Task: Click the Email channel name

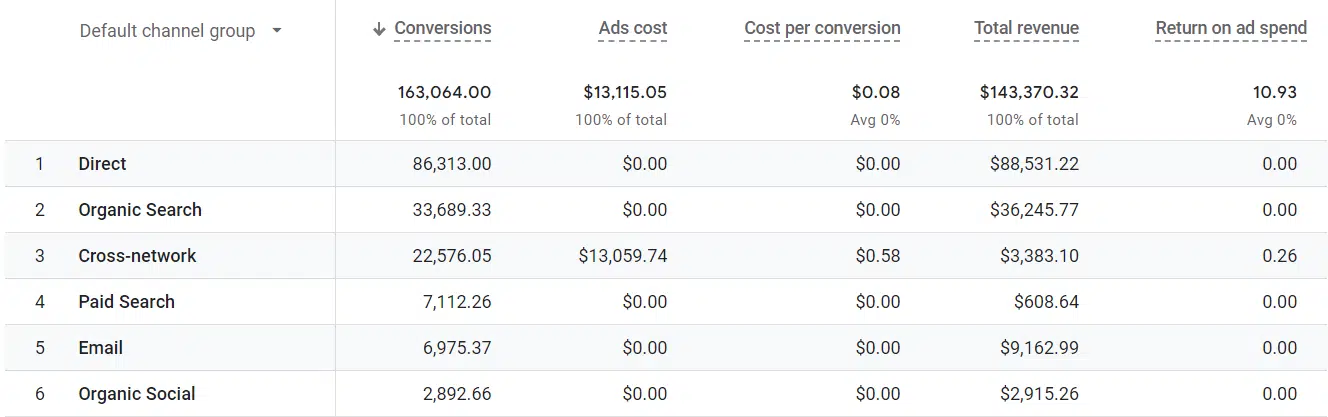Action: coord(101,348)
